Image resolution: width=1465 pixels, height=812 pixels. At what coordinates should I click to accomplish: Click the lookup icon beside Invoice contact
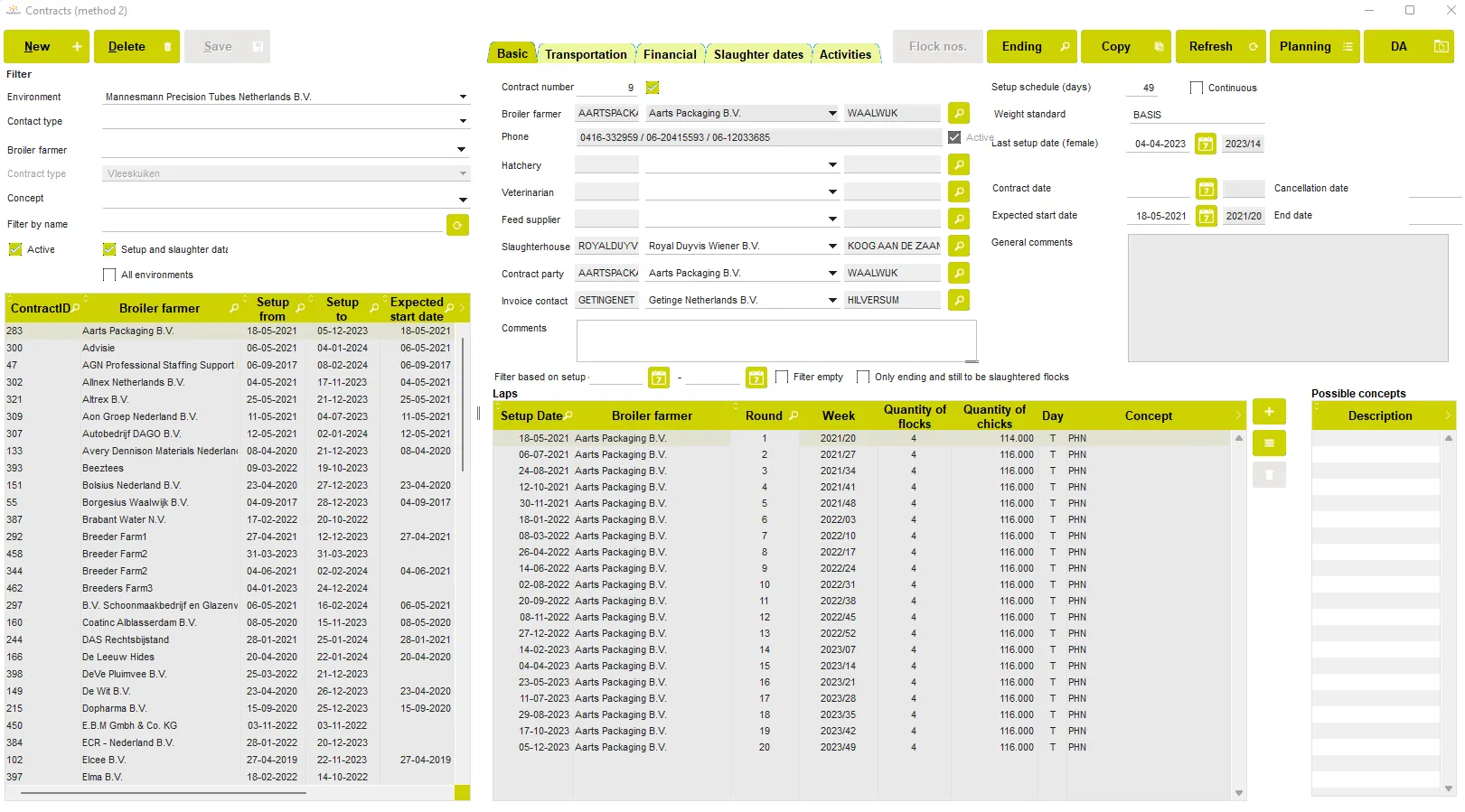[959, 301]
